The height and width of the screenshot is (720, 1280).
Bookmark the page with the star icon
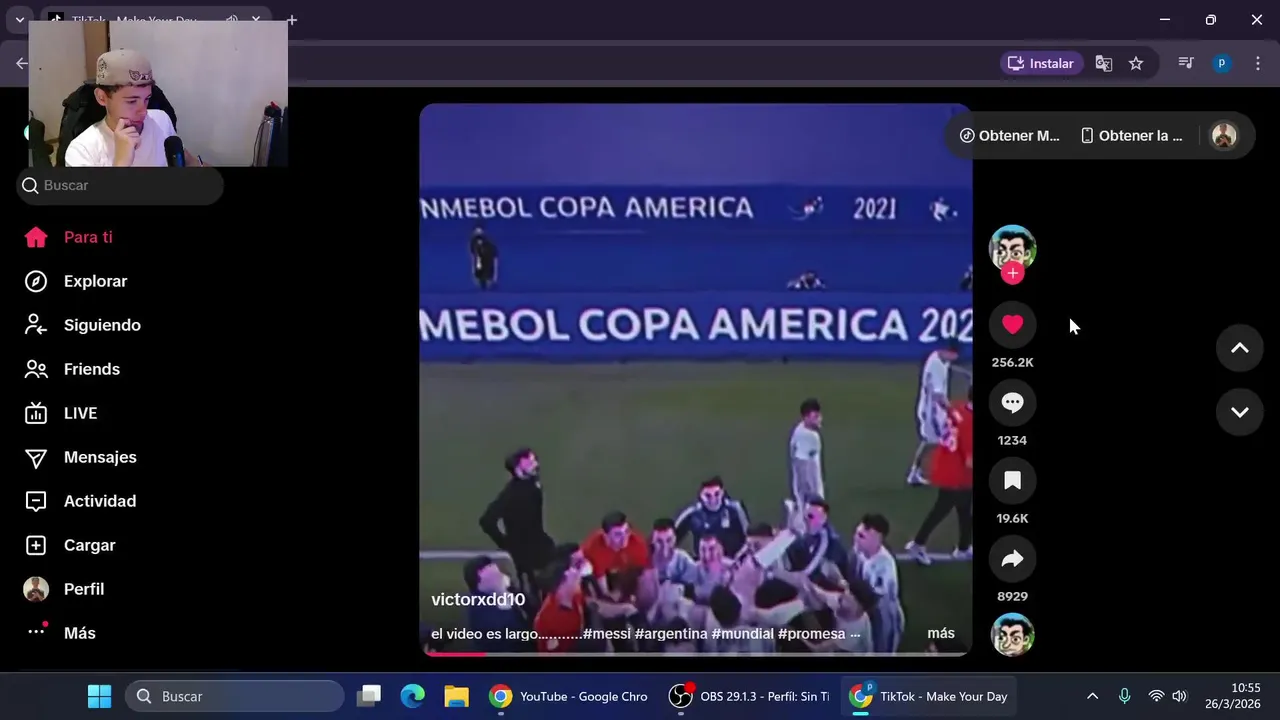tap(1136, 63)
